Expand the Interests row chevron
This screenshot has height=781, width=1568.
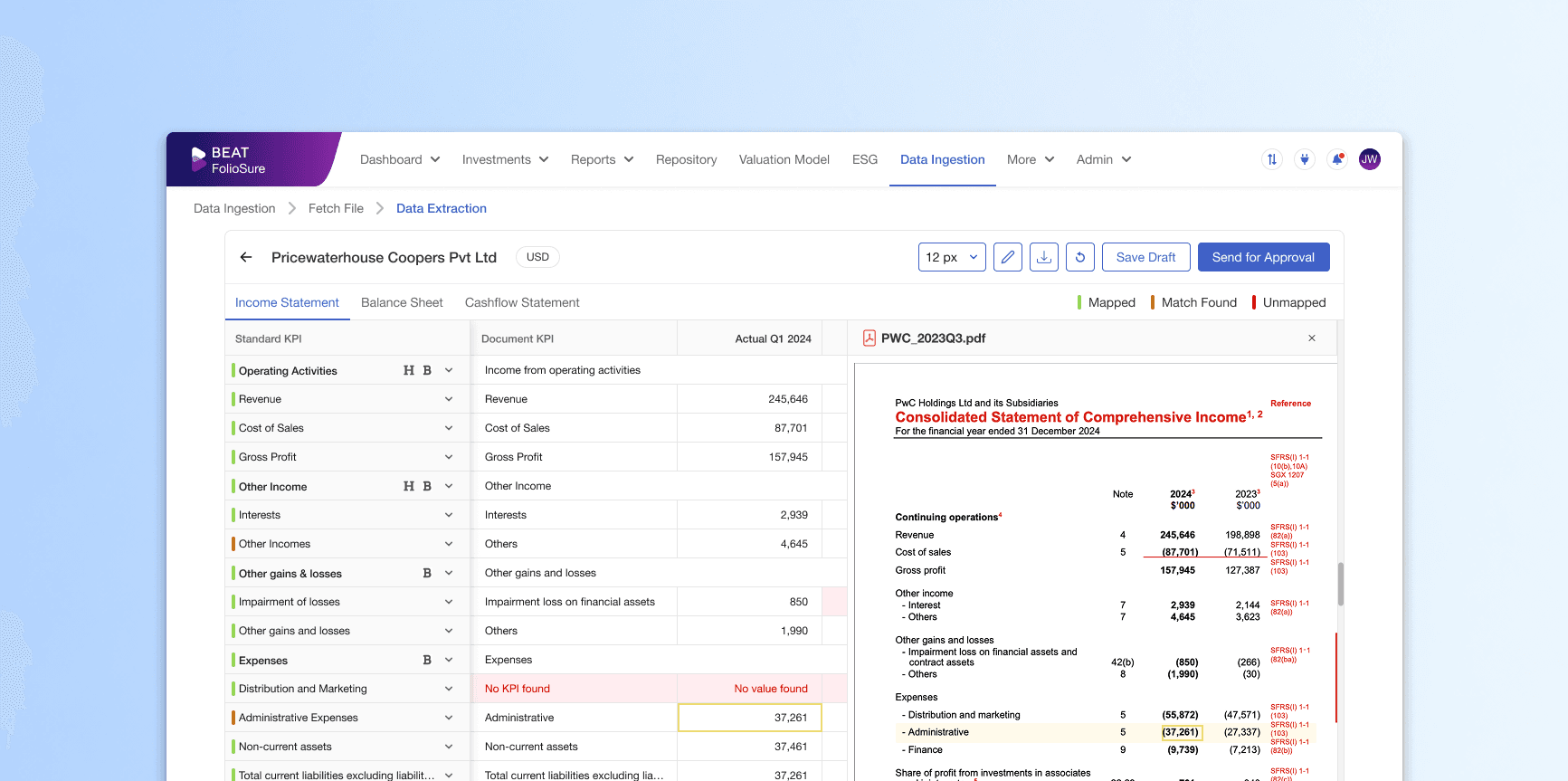pyautogui.click(x=449, y=515)
